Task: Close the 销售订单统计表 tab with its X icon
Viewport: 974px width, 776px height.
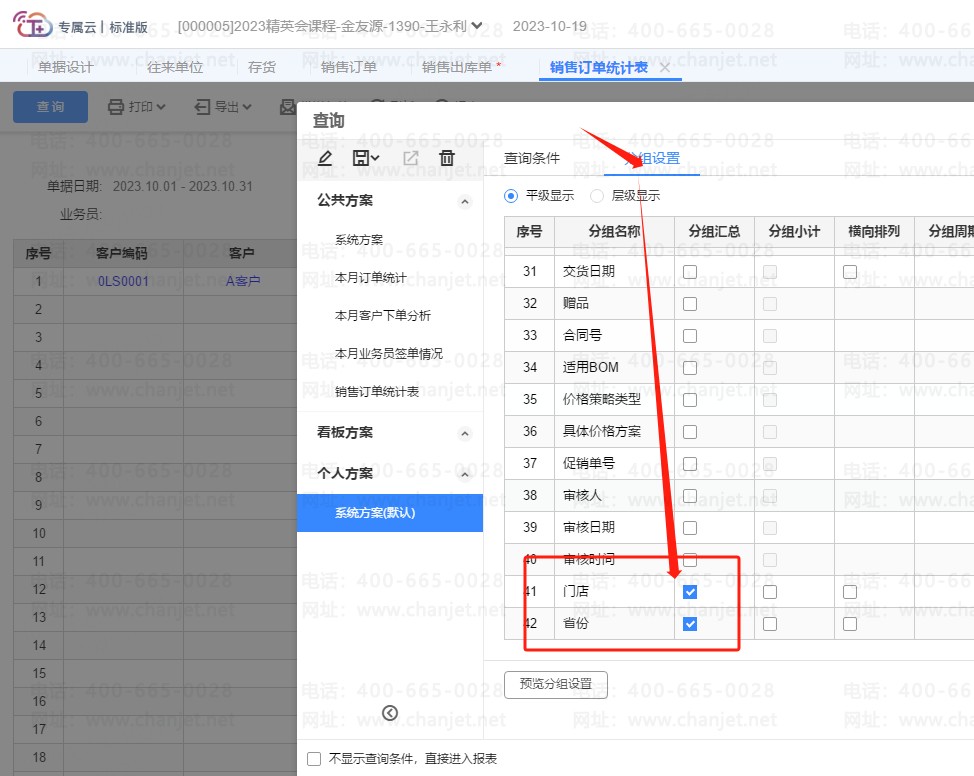Action: pyautogui.click(x=665, y=68)
